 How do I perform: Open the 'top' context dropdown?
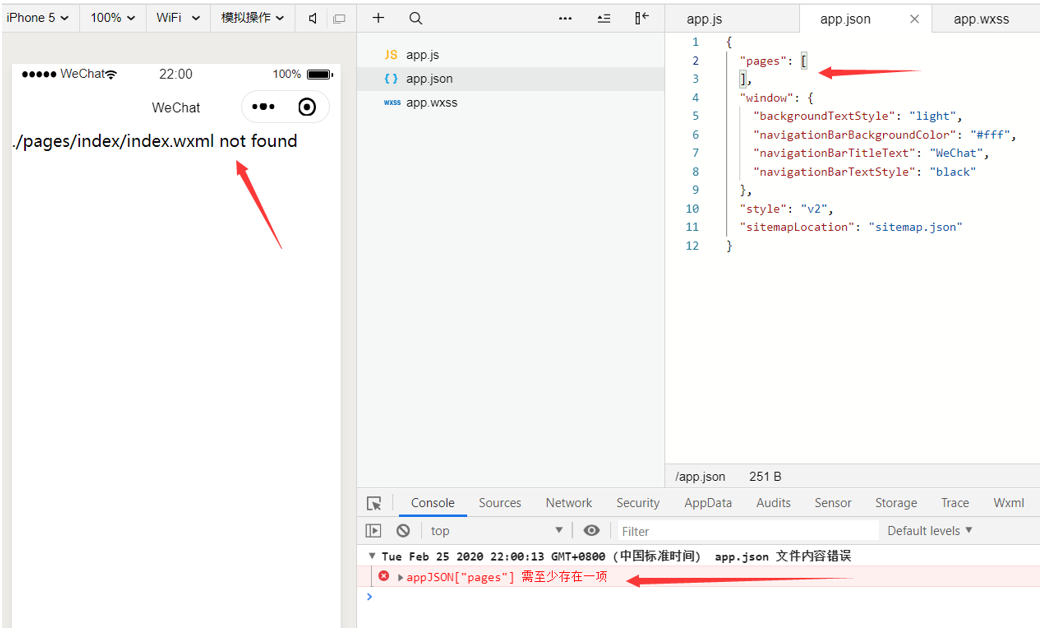coord(497,531)
